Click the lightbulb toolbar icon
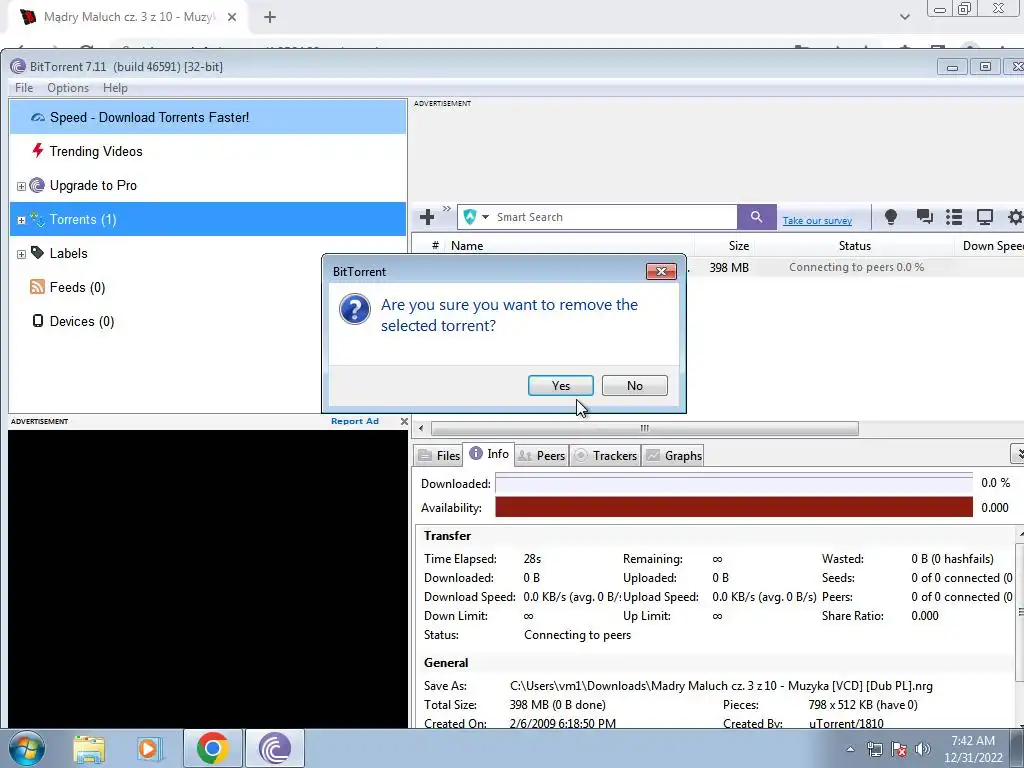This screenshot has height=768, width=1024. (890, 217)
